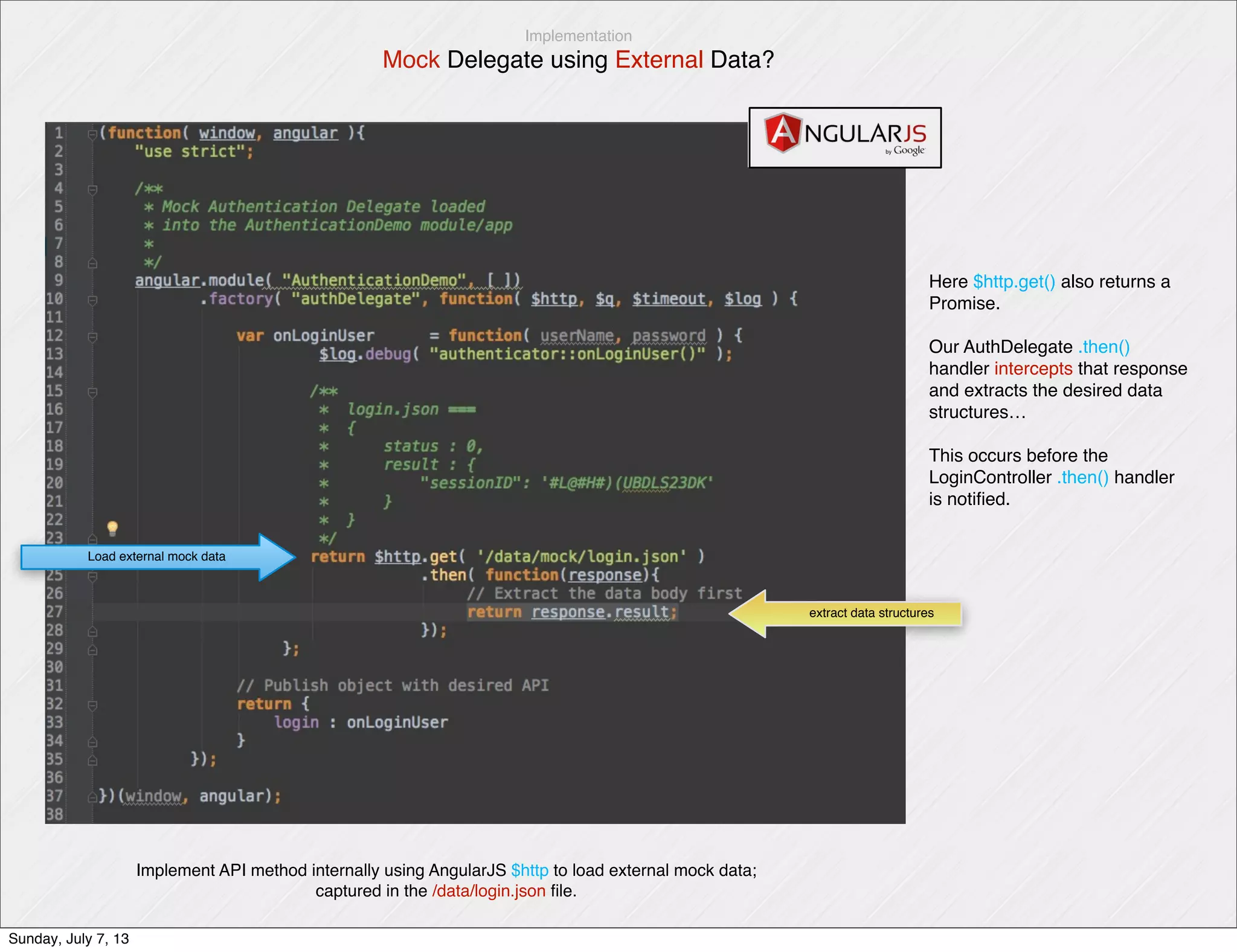Click line number 33 in the gutter
This screenshot has height=952, width=1237.
pyautogui.click(x=54, y=722)
